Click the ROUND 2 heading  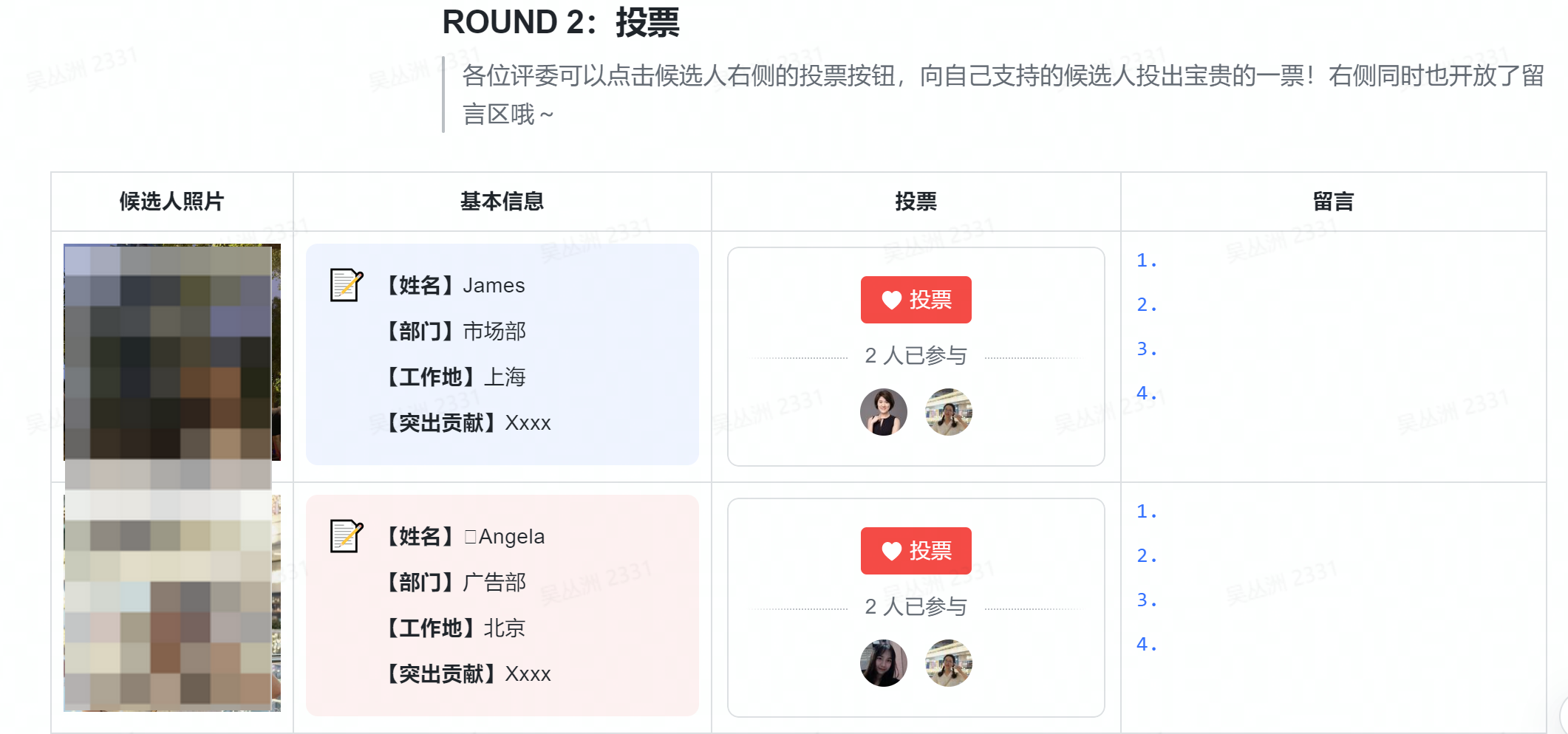[x=560, y=22]
